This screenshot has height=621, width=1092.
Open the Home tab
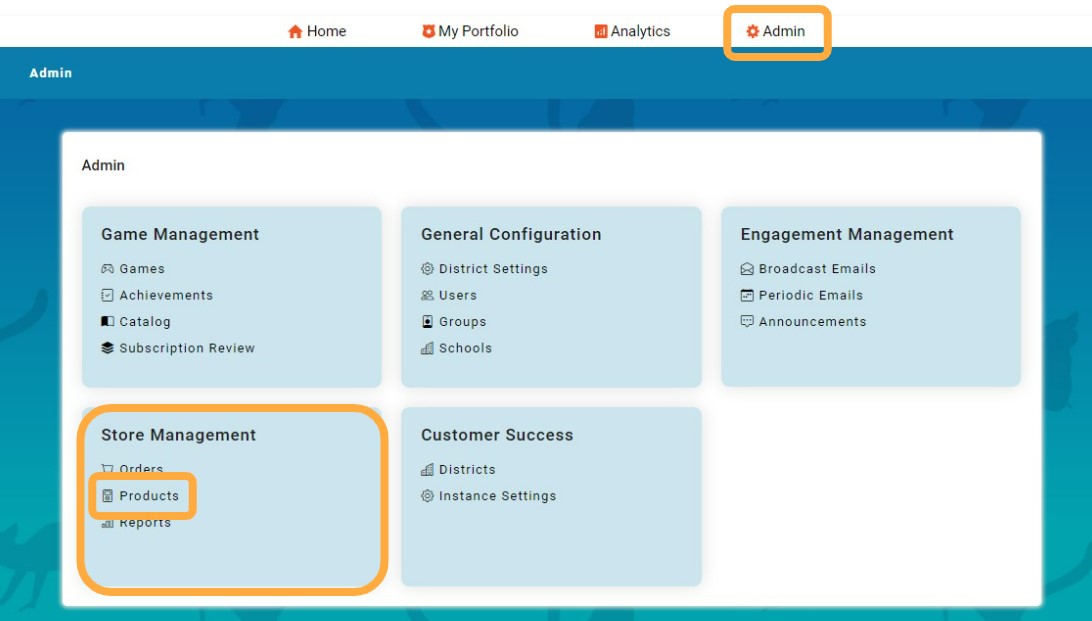click(x=317, y=31)
